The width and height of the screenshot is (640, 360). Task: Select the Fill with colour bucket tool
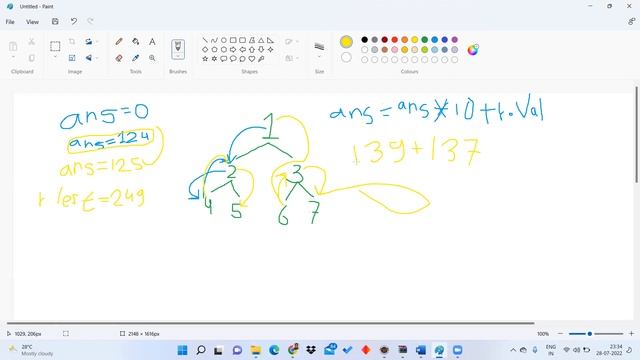(x=136, y=42)
